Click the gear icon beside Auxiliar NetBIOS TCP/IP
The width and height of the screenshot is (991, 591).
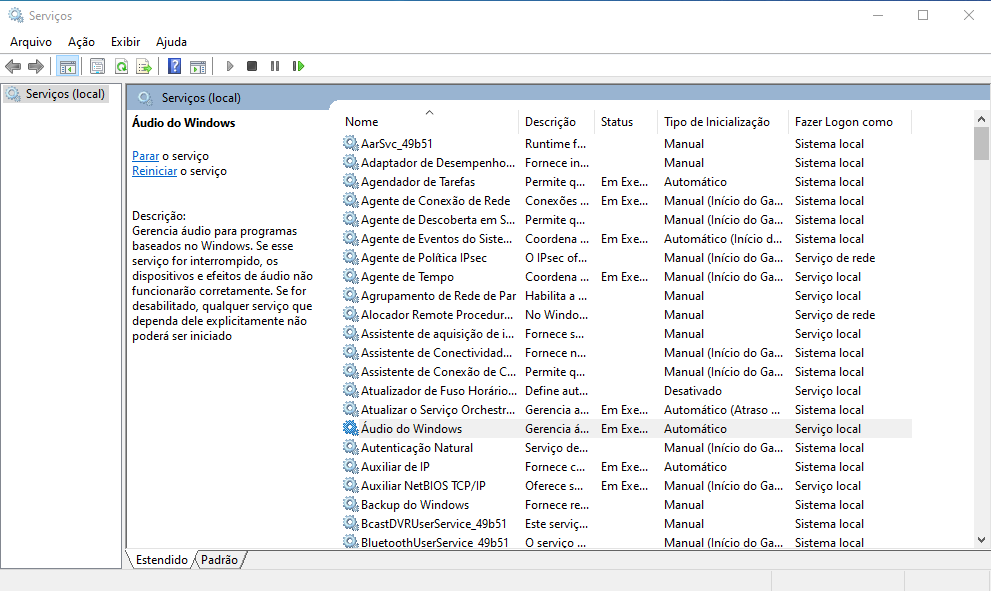point(351,485)
